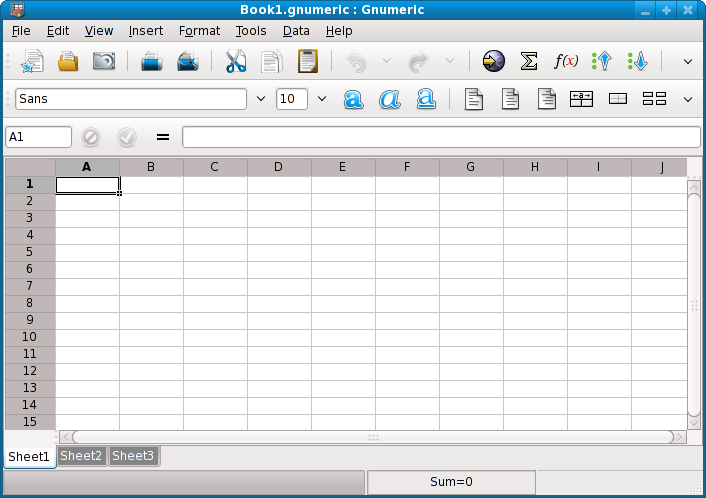This screenshot has height=498, width=706.
Task: Select column G header
Action: pos(471,168)
